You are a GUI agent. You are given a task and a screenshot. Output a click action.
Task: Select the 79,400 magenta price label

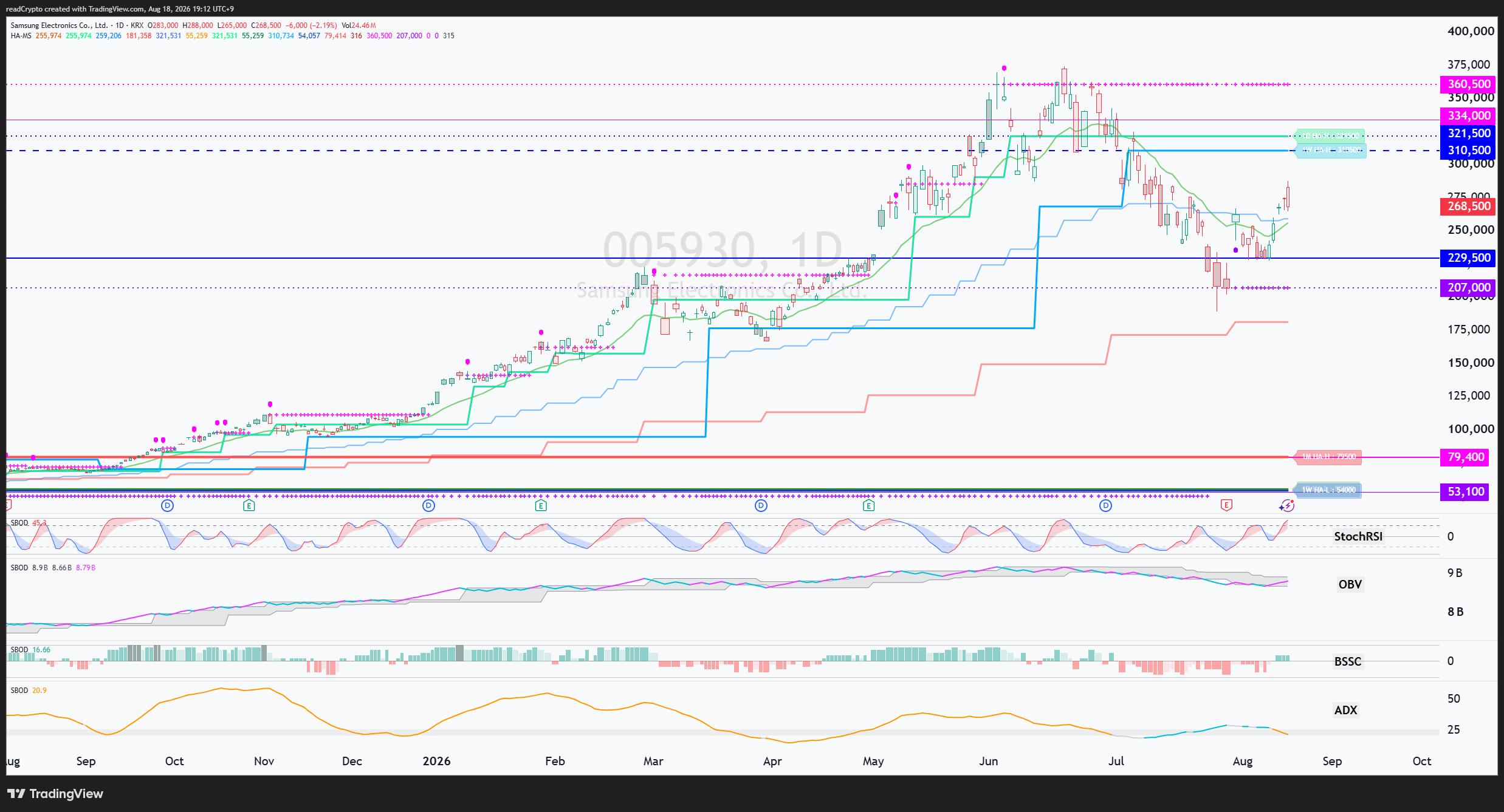click(x=1465, y=457)
